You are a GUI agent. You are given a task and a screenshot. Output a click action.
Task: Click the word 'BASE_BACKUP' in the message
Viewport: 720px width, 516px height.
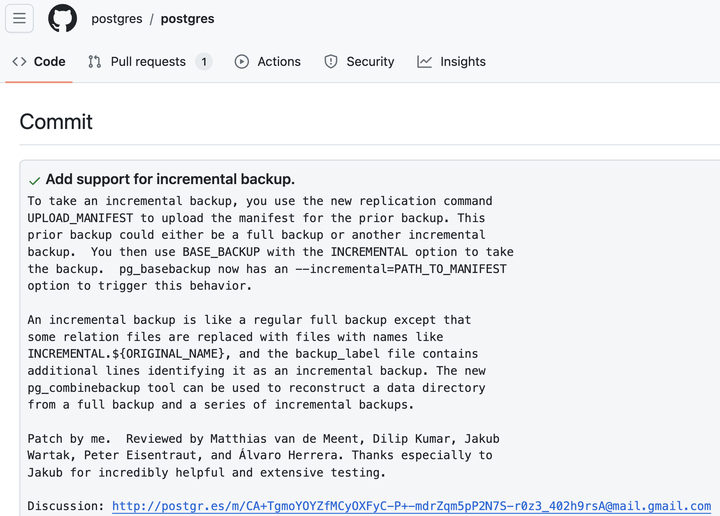[221, 252]
